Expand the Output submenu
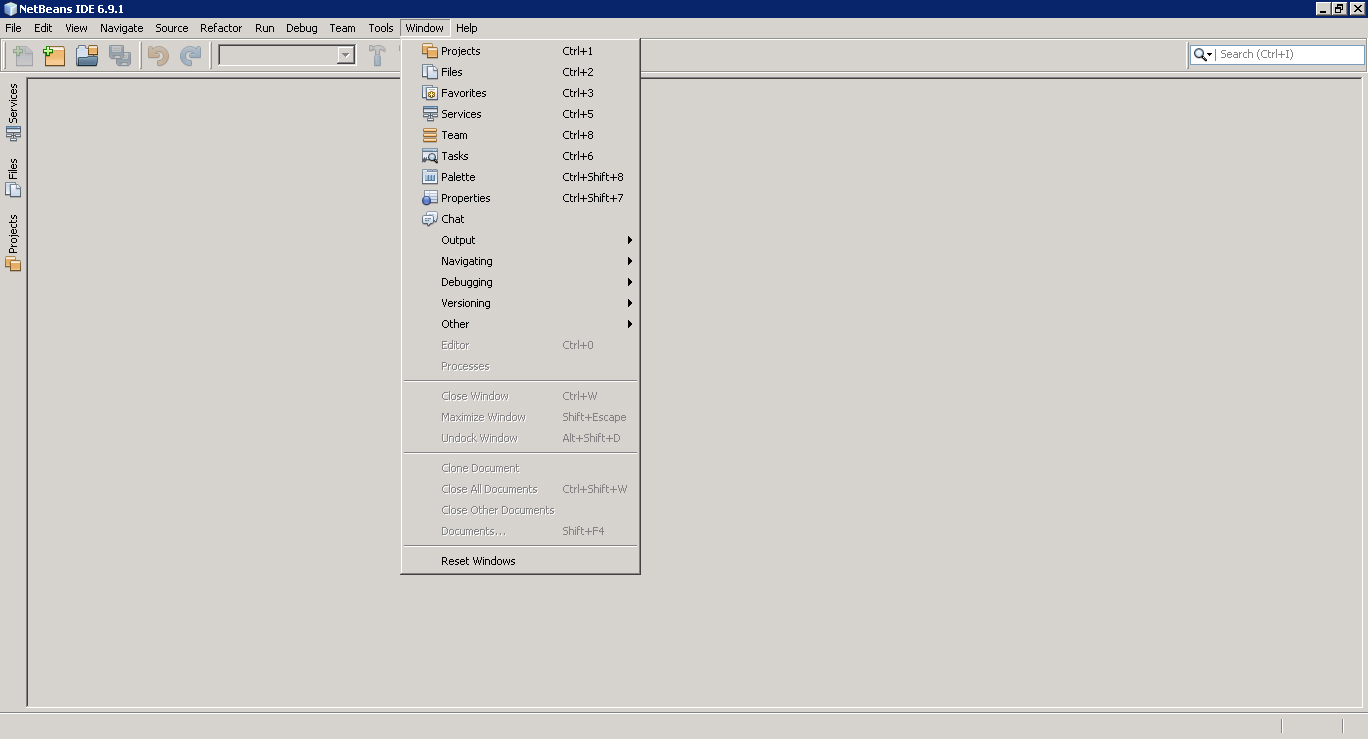The height and width of the screenshot is (739, 1368). (x=520, y=240)
